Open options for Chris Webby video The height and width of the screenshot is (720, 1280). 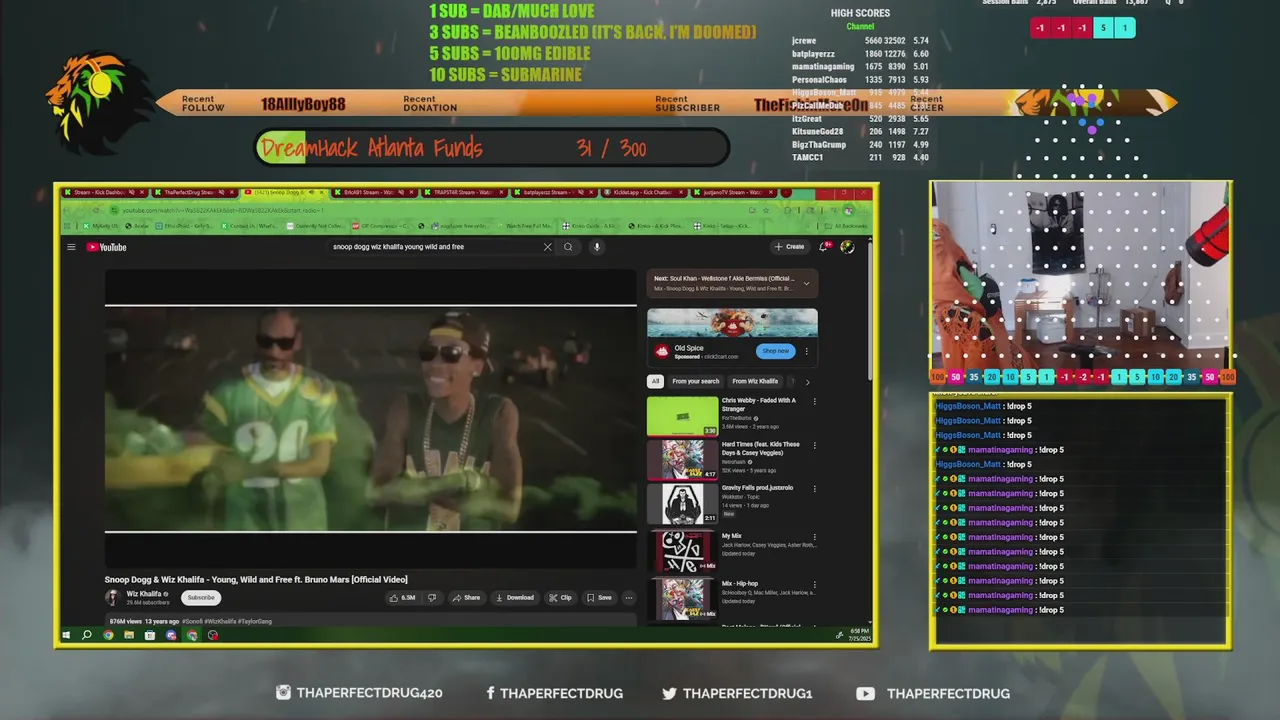[x=814, y=401]
